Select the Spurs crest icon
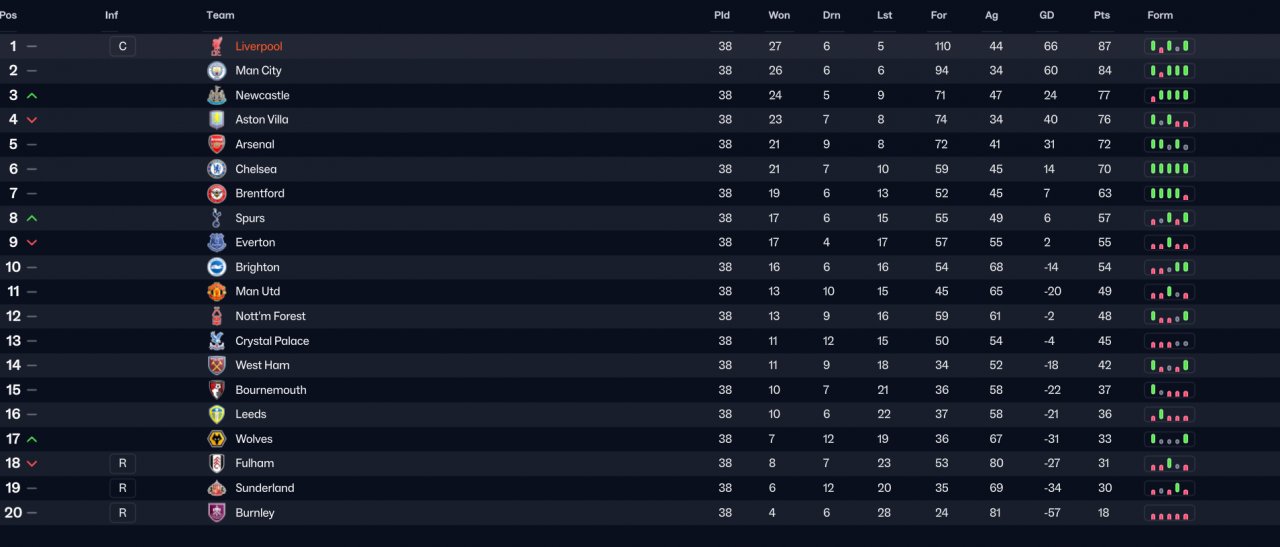Screen dimensions: 1280x547 (x=217, y=218)
